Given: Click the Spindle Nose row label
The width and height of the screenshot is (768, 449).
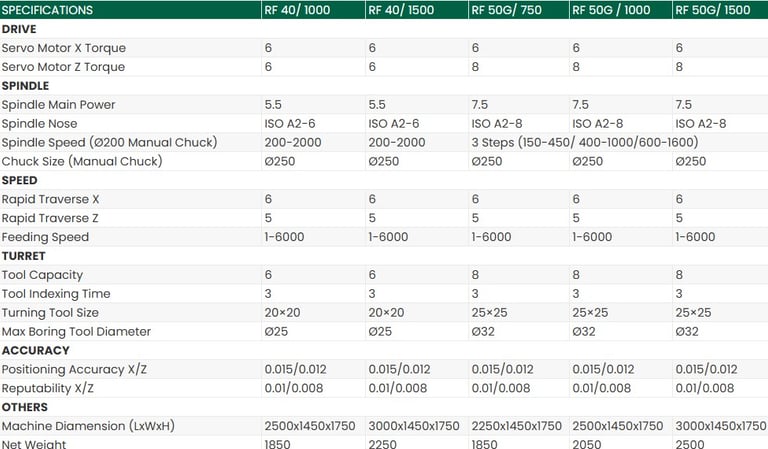Looking at the screenshot, I should pos(39,123).
